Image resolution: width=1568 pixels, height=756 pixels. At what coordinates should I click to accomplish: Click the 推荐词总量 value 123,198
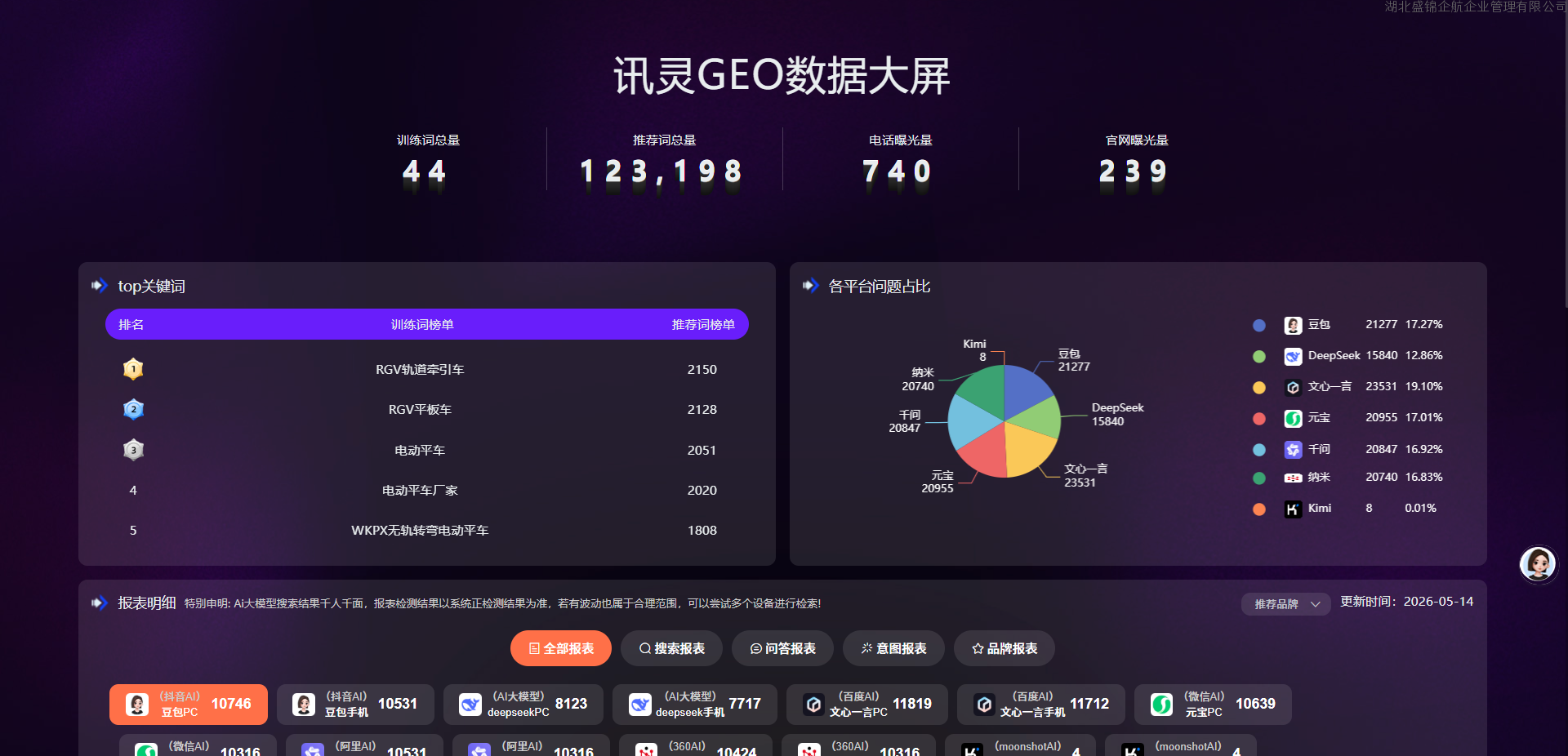click(x=661, y=171)
